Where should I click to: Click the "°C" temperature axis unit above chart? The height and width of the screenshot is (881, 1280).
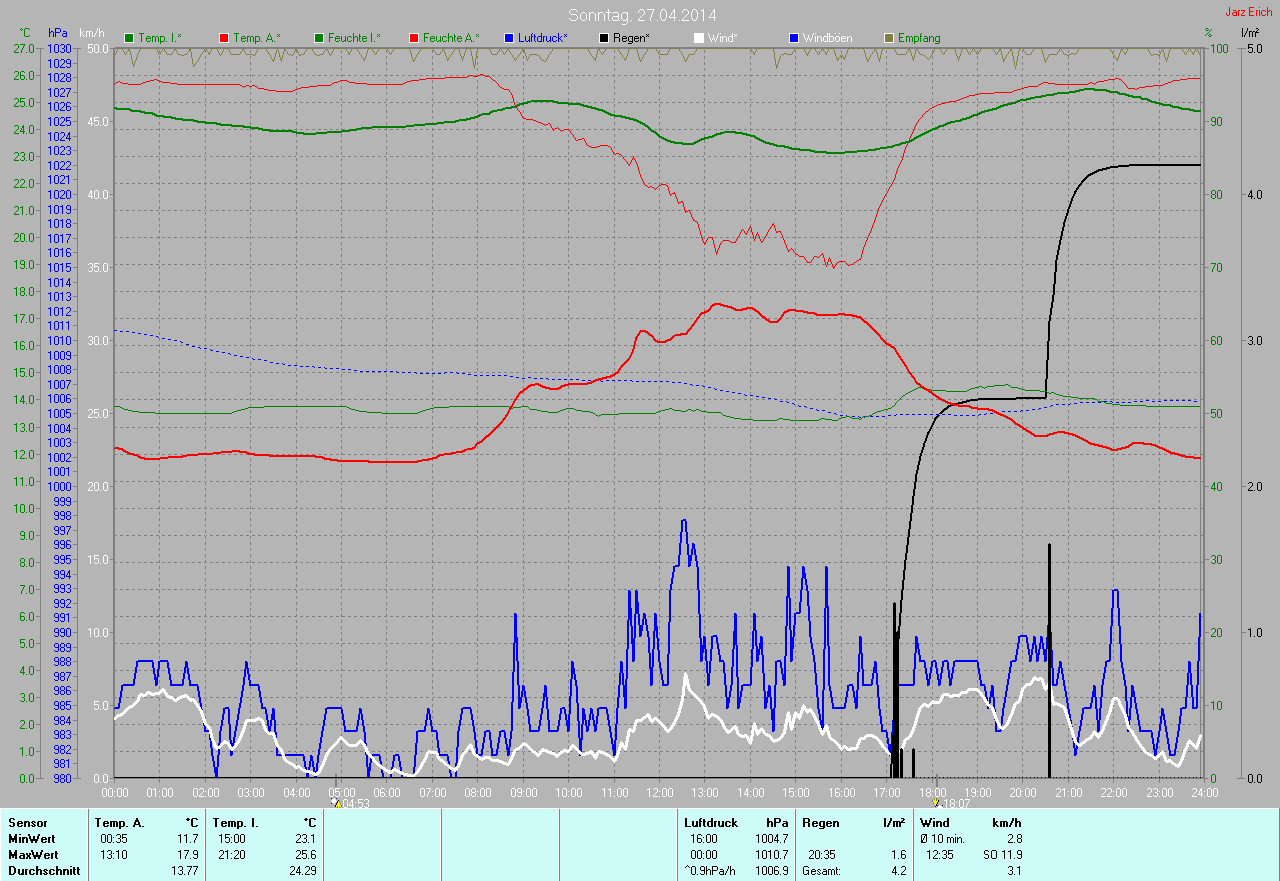point(25,33)
